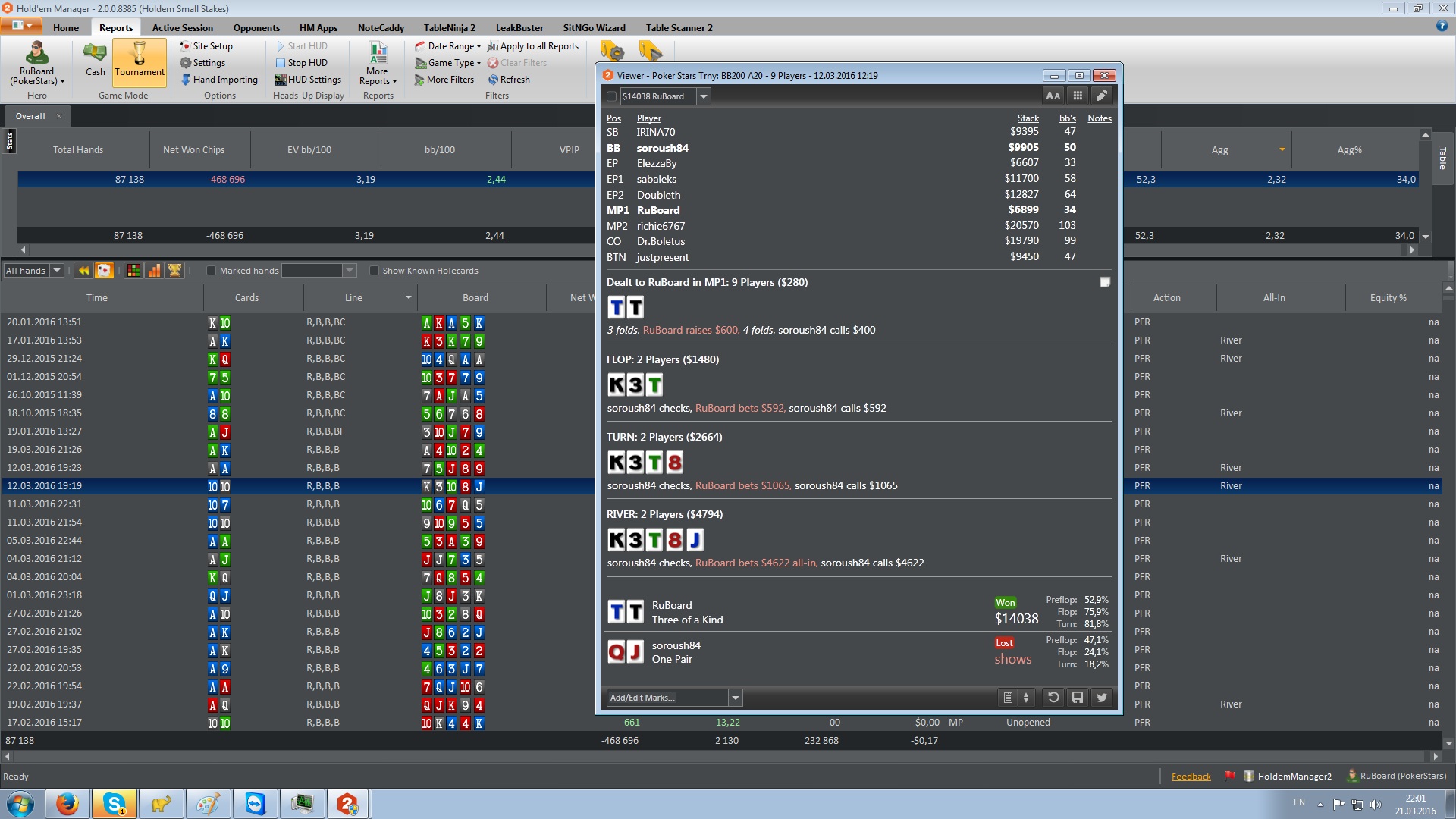Open NoteCaddy tab
The image size is (1456, 819).
coord(381,28)
